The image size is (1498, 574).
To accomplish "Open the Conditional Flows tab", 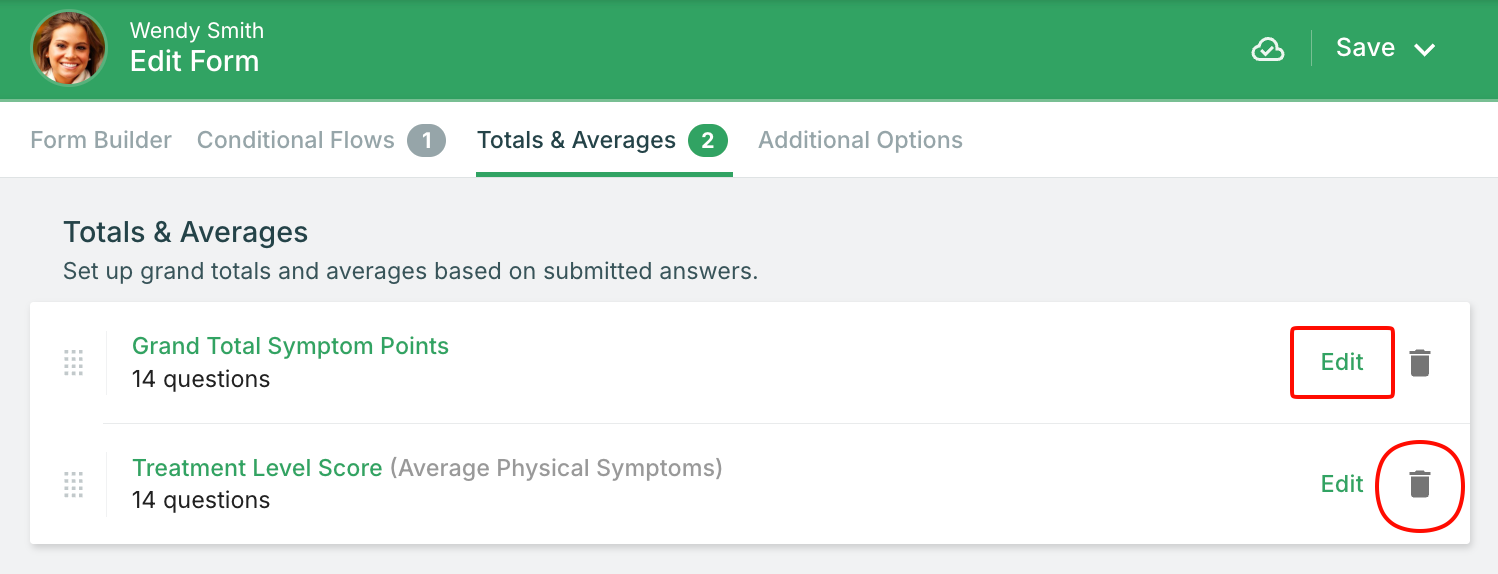I will 296,140.
